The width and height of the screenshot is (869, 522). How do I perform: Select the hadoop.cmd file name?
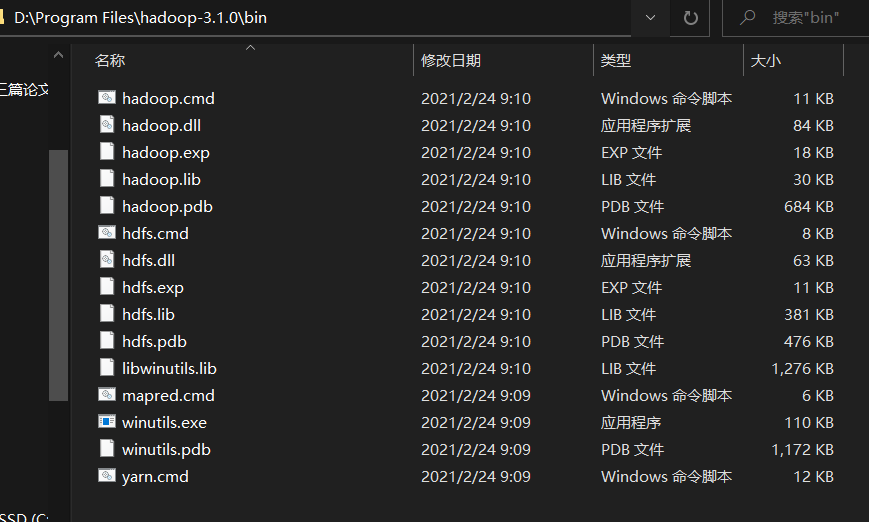168,99
